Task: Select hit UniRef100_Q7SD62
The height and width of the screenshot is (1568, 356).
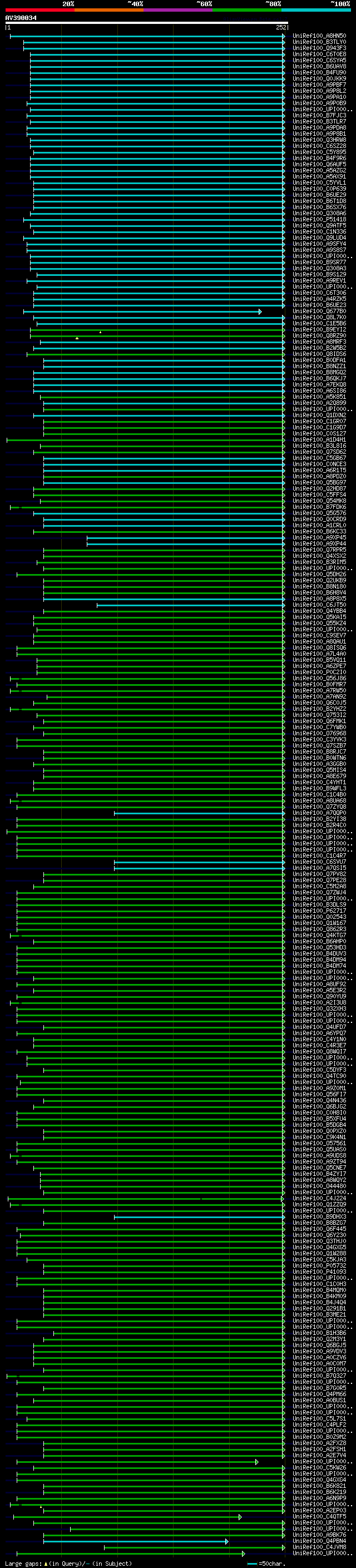Action: click(319, 452)
